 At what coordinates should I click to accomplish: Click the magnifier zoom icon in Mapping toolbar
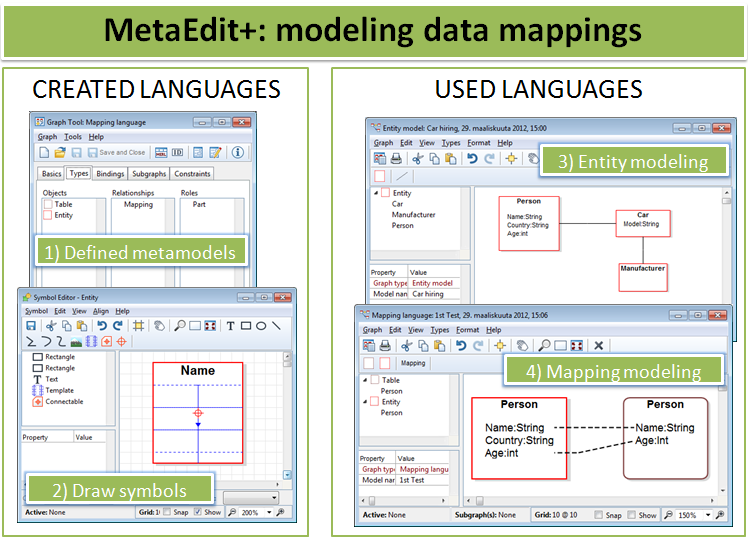coord(545,345)
